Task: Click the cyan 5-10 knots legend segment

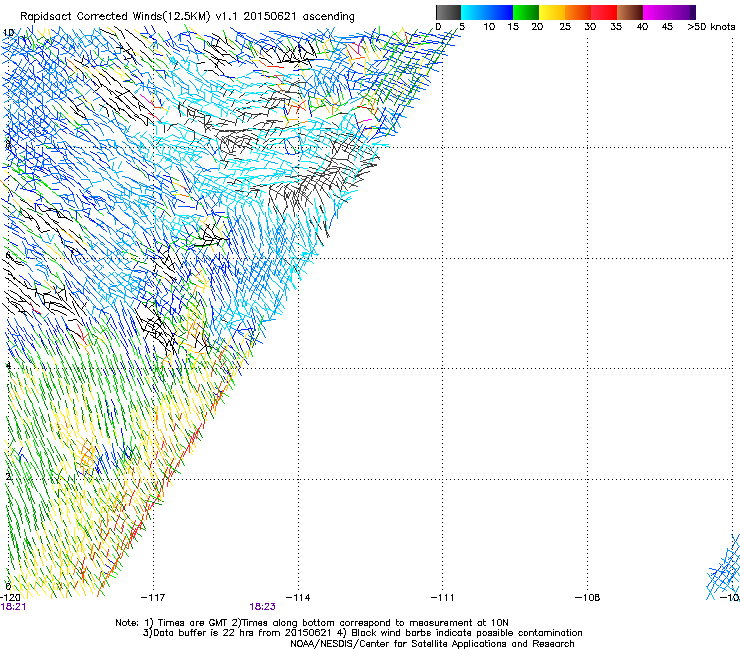Action: tap(474, 12)
